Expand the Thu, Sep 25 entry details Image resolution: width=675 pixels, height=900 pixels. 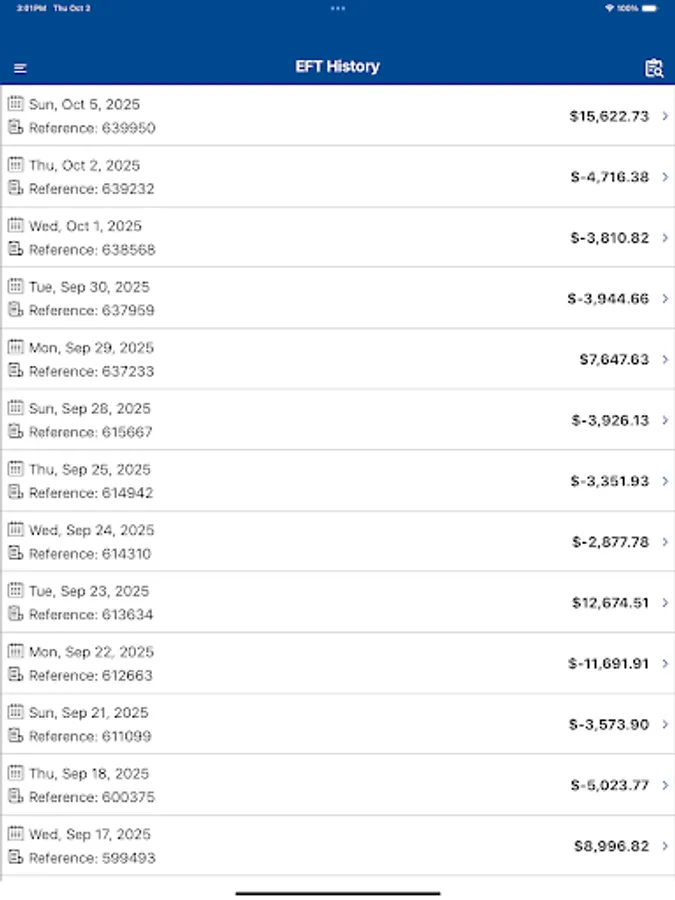click(x=666, y=481)
